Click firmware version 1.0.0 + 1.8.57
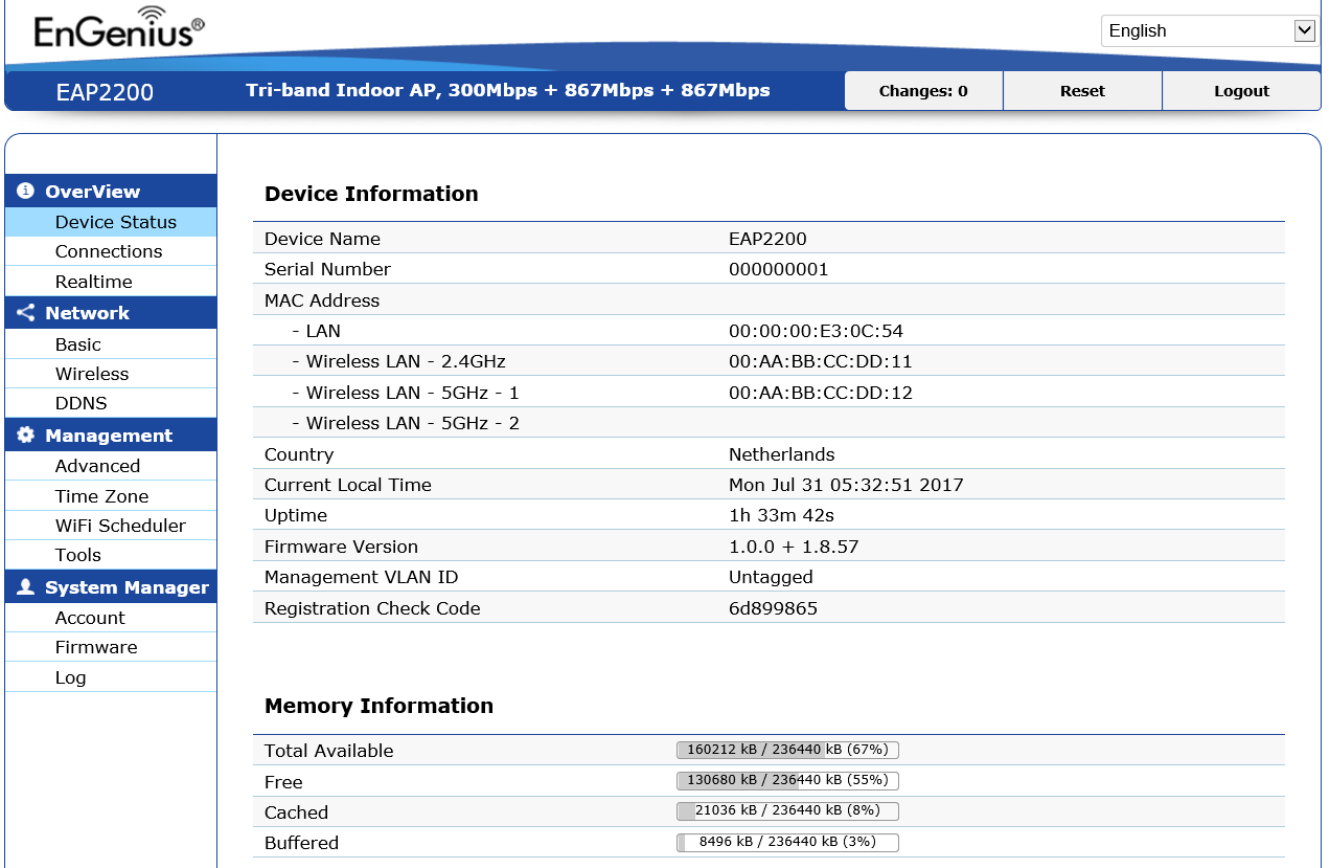 click(793, 547)
